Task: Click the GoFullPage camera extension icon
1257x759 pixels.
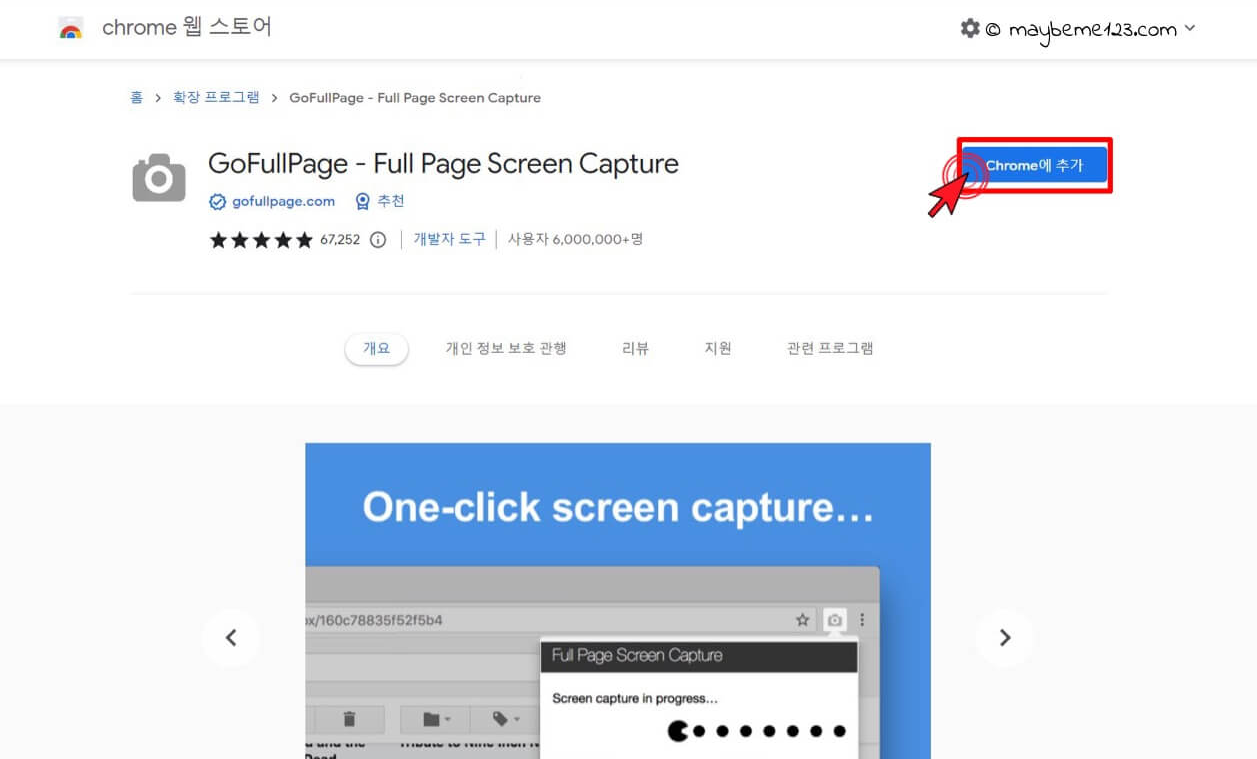Action: 159,178
